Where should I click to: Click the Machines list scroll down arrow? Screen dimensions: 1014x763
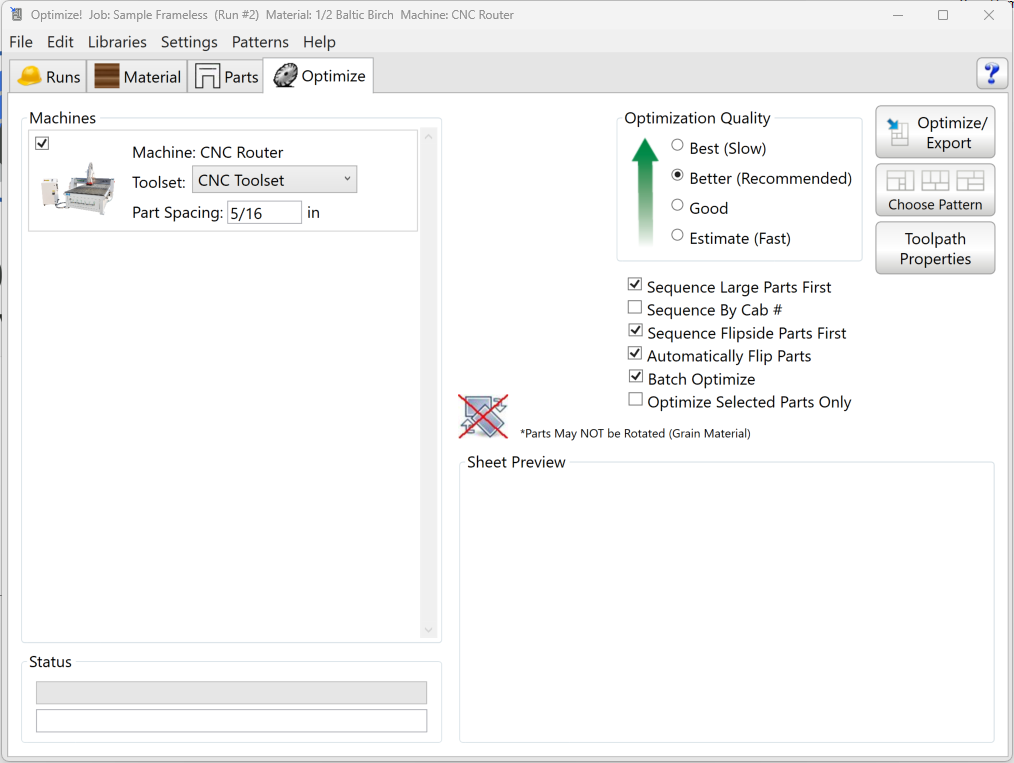(429, 630)
